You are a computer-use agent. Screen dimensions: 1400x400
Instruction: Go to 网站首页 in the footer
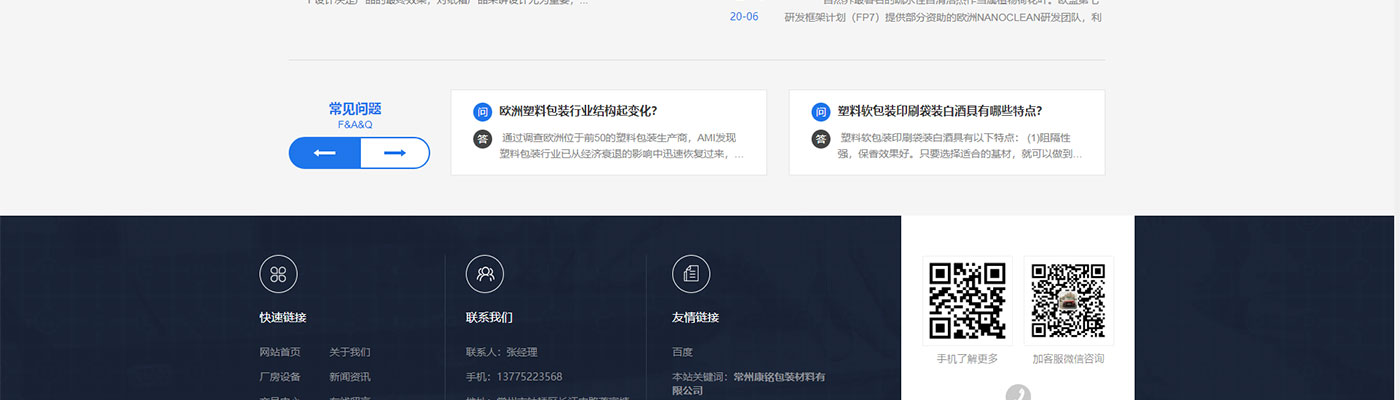(x=280, y=352)
